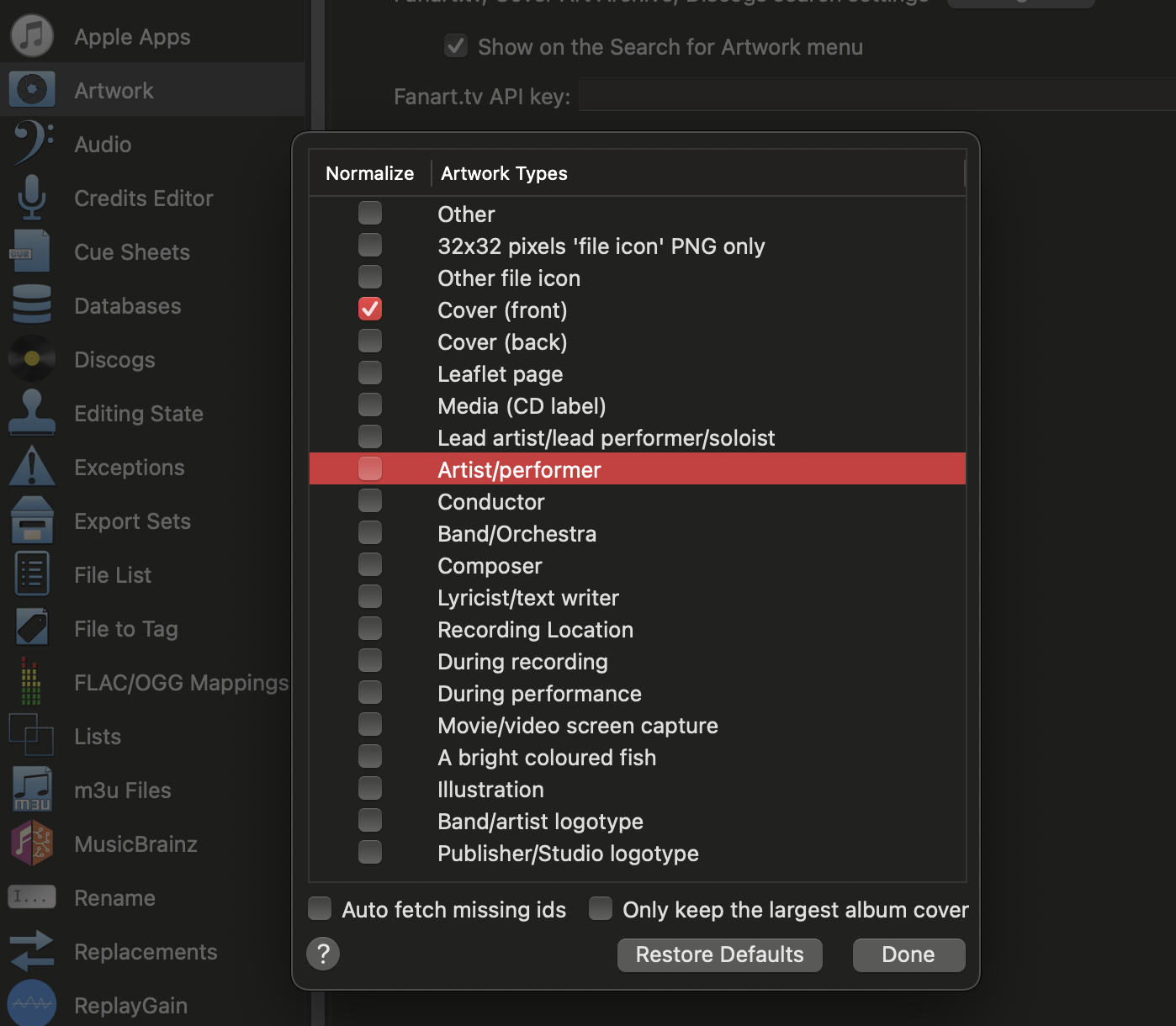Screen dimensions: 1176x1026
Task: Select the Exceptions warning triangle icon
Action: [32, 467]
